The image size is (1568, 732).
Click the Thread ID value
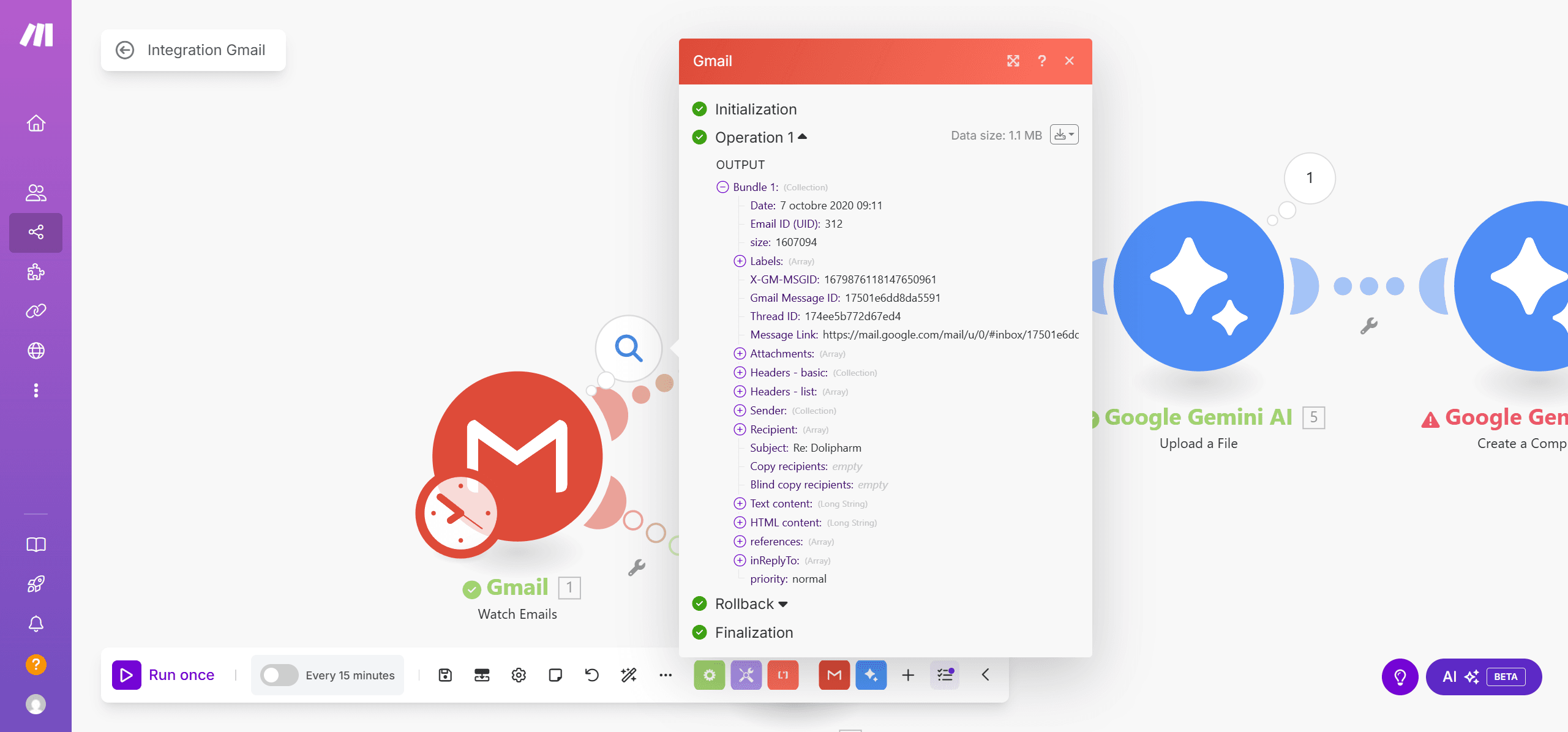[853, 316]
